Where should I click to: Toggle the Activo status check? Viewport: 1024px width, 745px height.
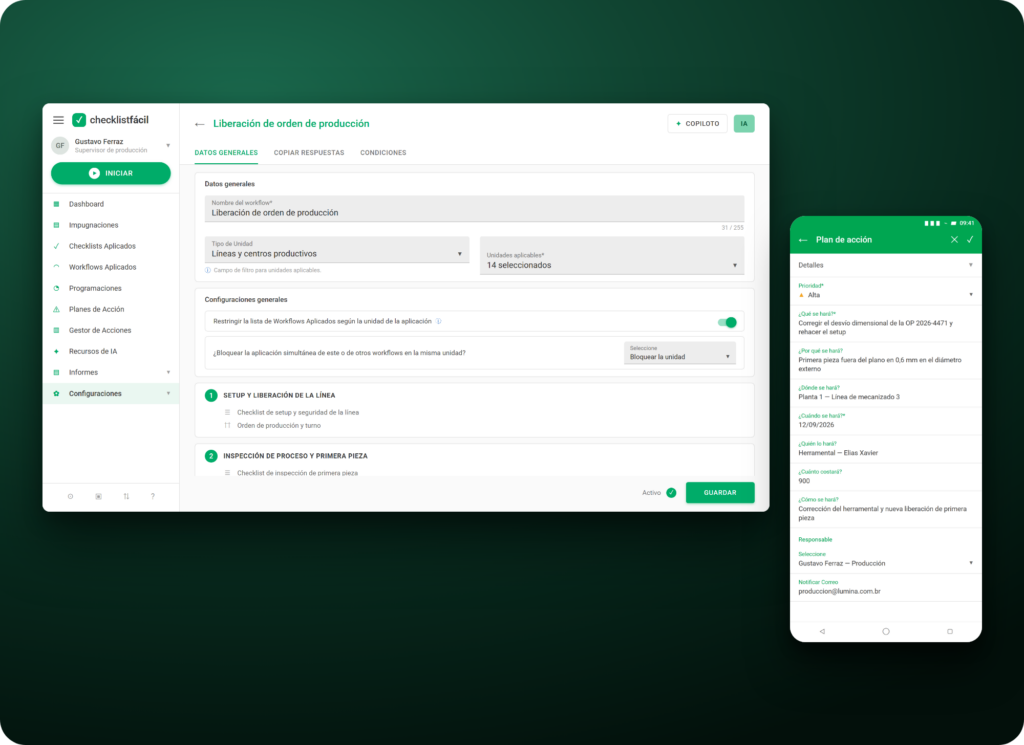pyautogui.click(x=671, y=493)
